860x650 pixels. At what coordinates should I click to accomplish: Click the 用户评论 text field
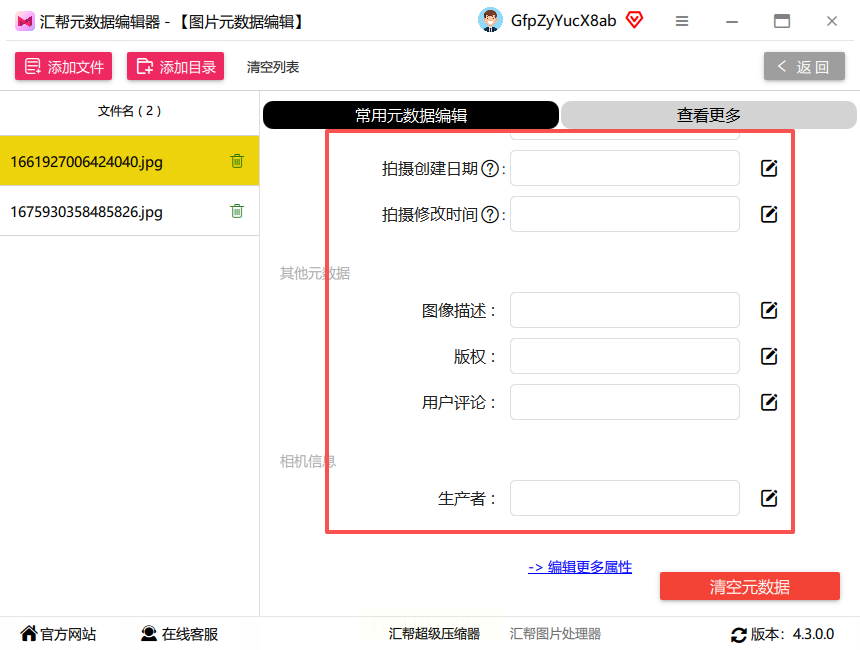(625, 402)
